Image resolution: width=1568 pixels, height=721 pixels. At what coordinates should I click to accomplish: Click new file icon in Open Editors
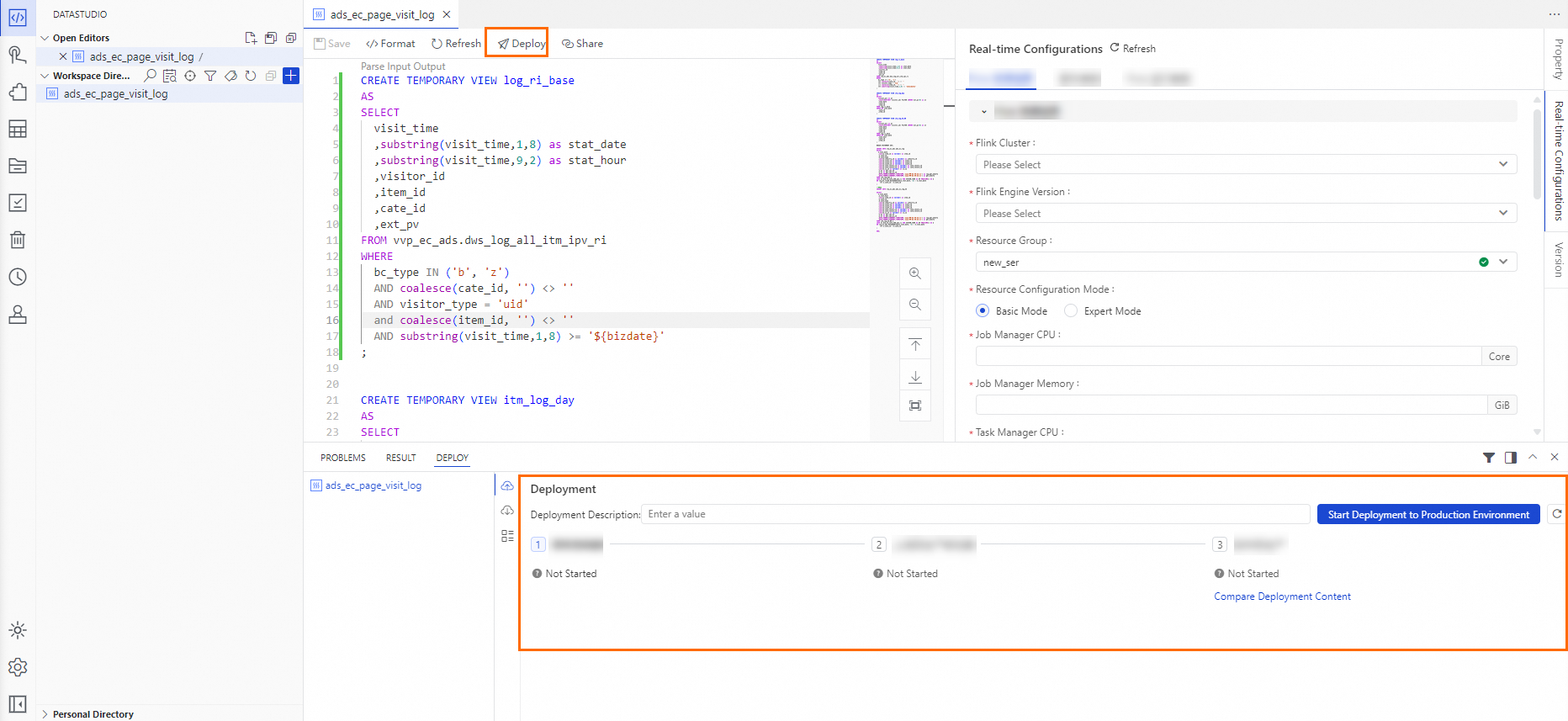click(x=251, y=38)
